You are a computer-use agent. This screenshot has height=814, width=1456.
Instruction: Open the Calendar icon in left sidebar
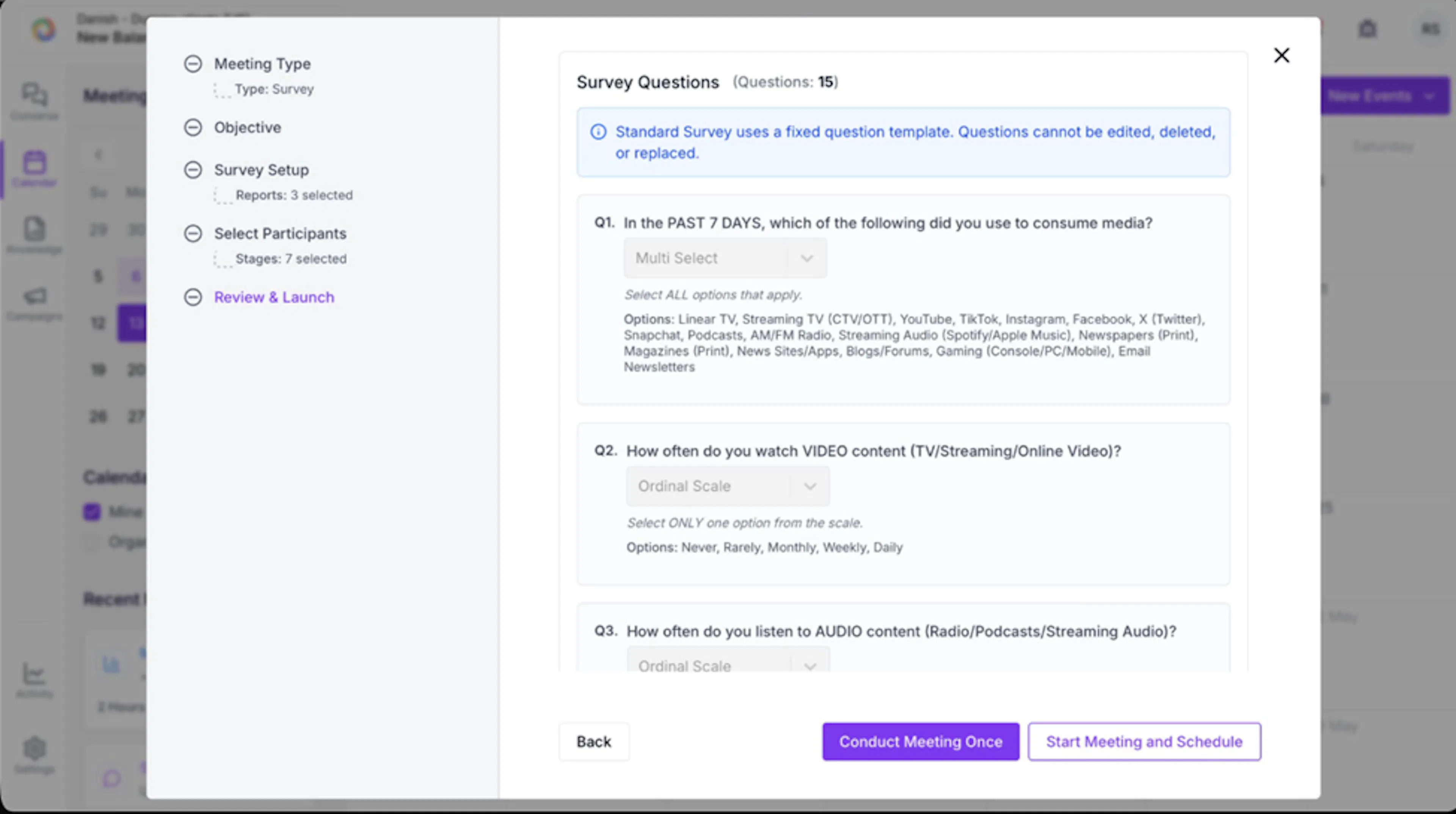click(x=35, y=162)
